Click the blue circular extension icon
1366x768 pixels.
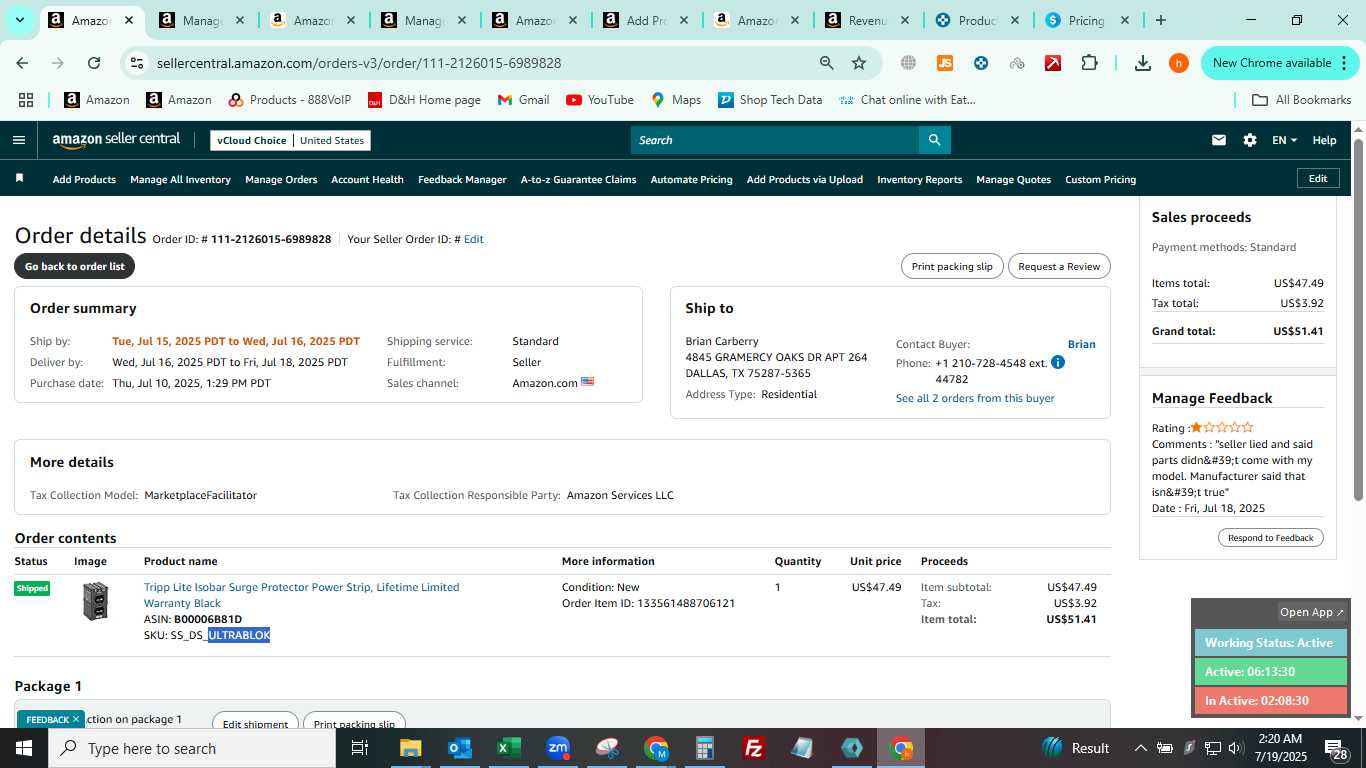pyautogui.click(x=981, y=63)
